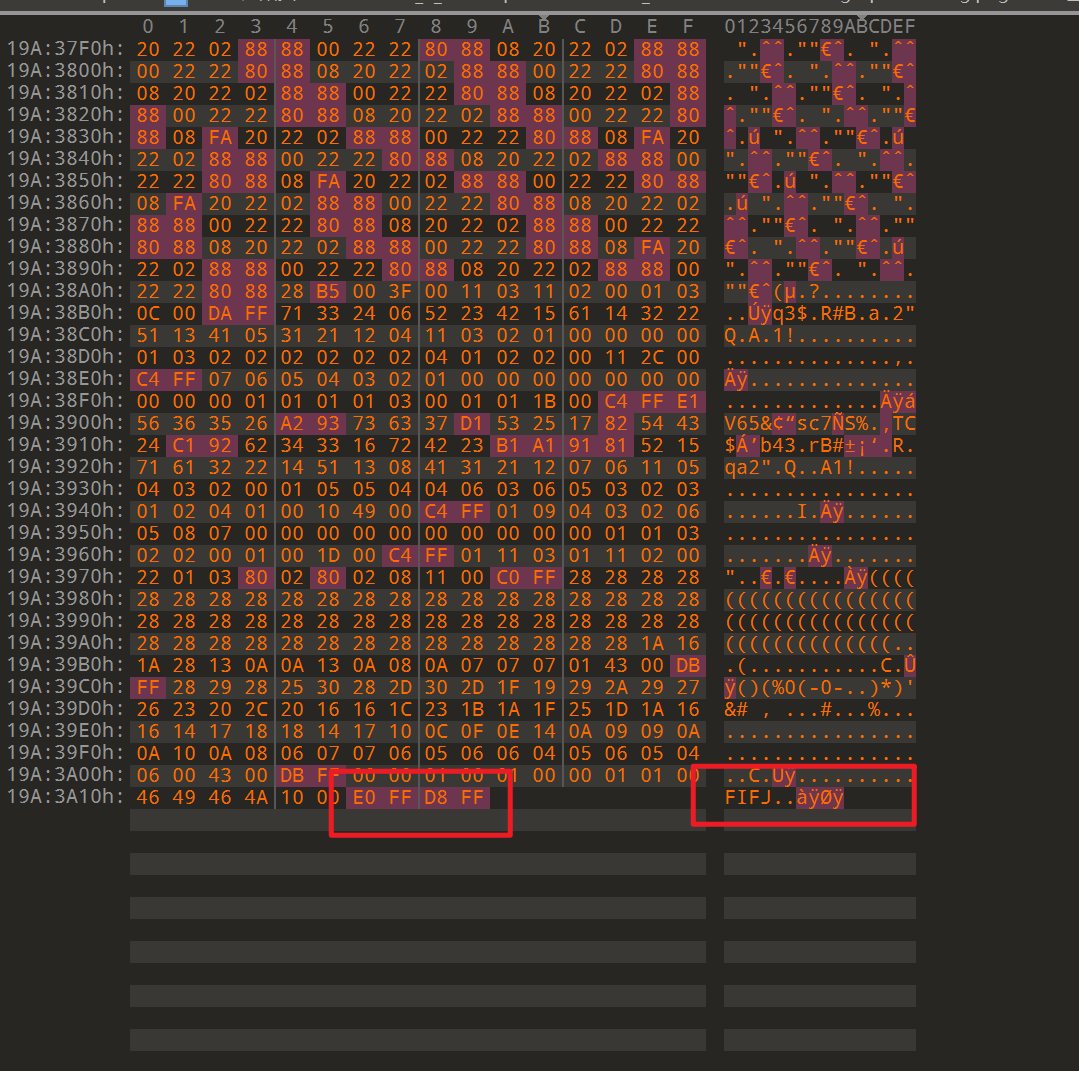
Task: Select byte C0 in row 19A:3970h
Action: 508,577
